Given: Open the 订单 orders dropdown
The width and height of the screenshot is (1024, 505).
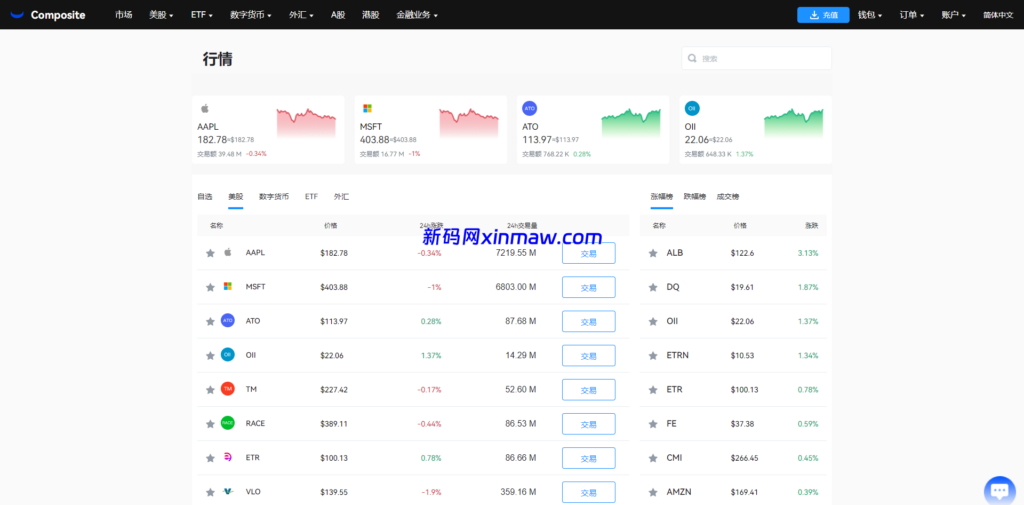Looking at the screenshot, I should point(912,14).
